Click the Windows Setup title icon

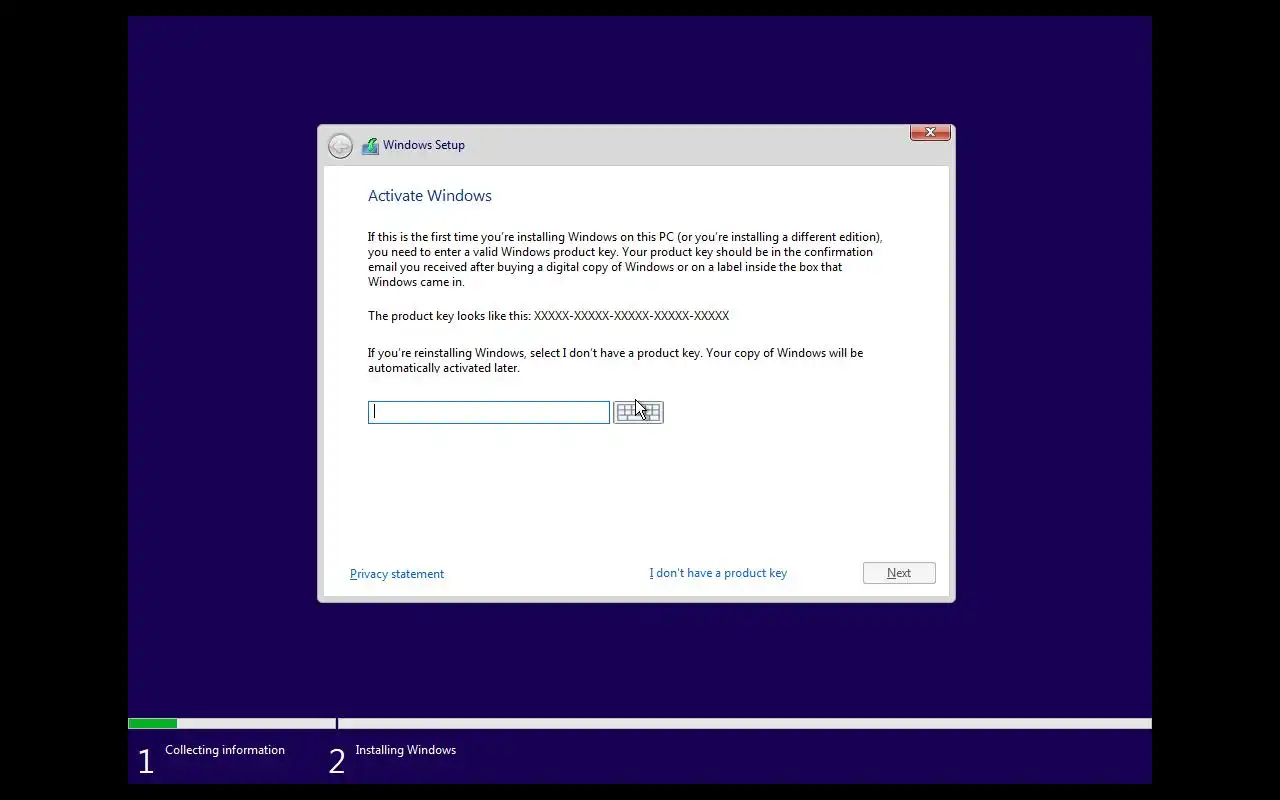tap(370, 146)
